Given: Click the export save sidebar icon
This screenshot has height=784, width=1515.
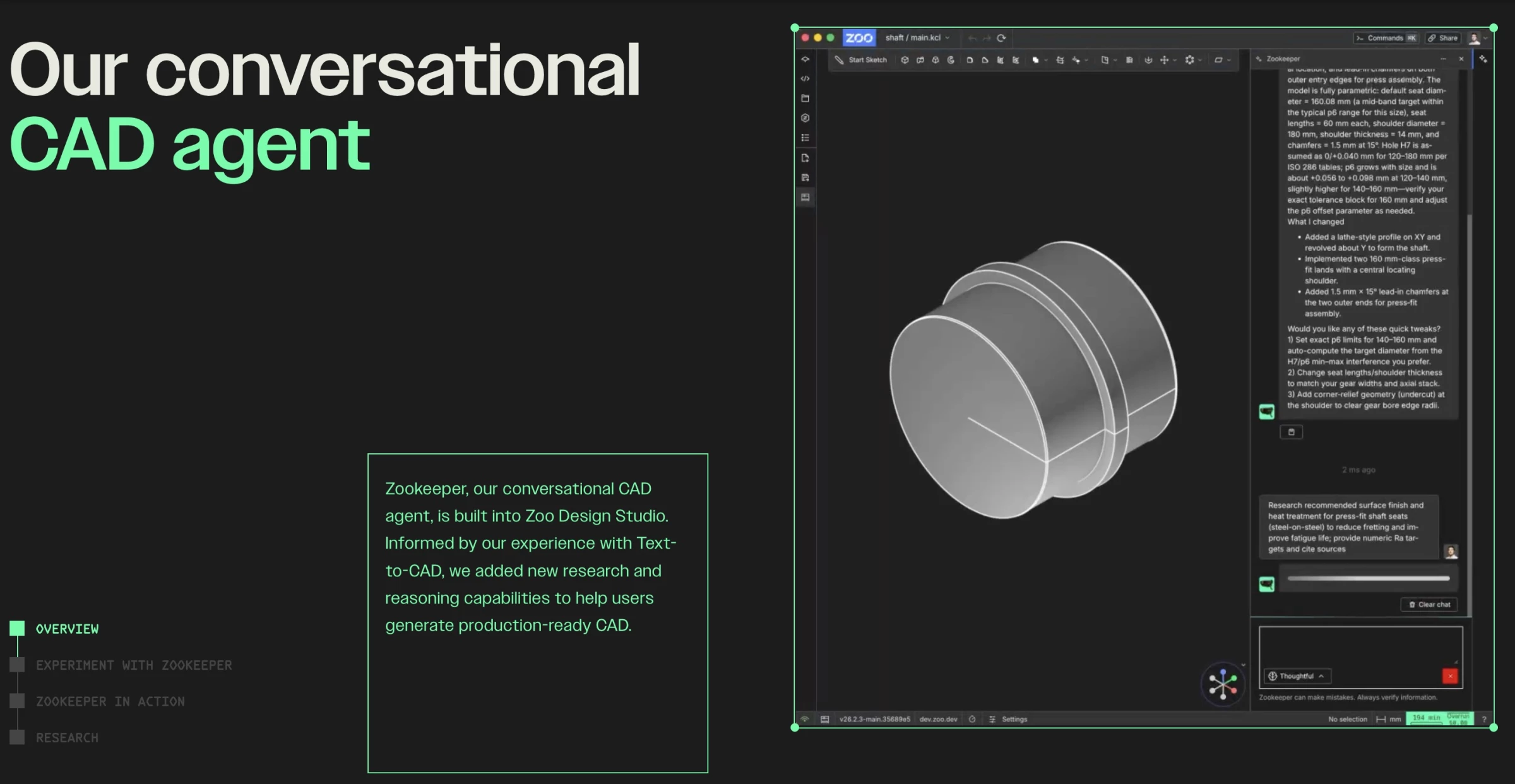Looking at the screenshot, I should 805,177.
